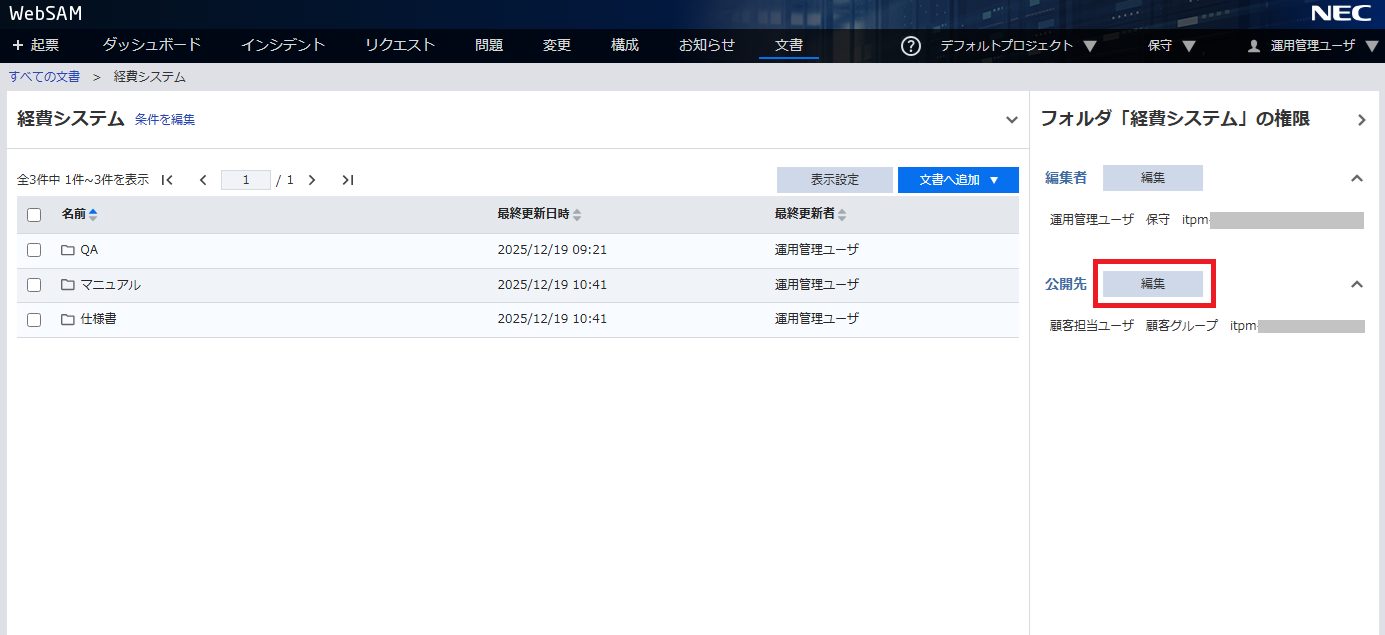Open the 表示設定 display settings
Screen dimensions: 1385x635
click(x=834, y=180)
